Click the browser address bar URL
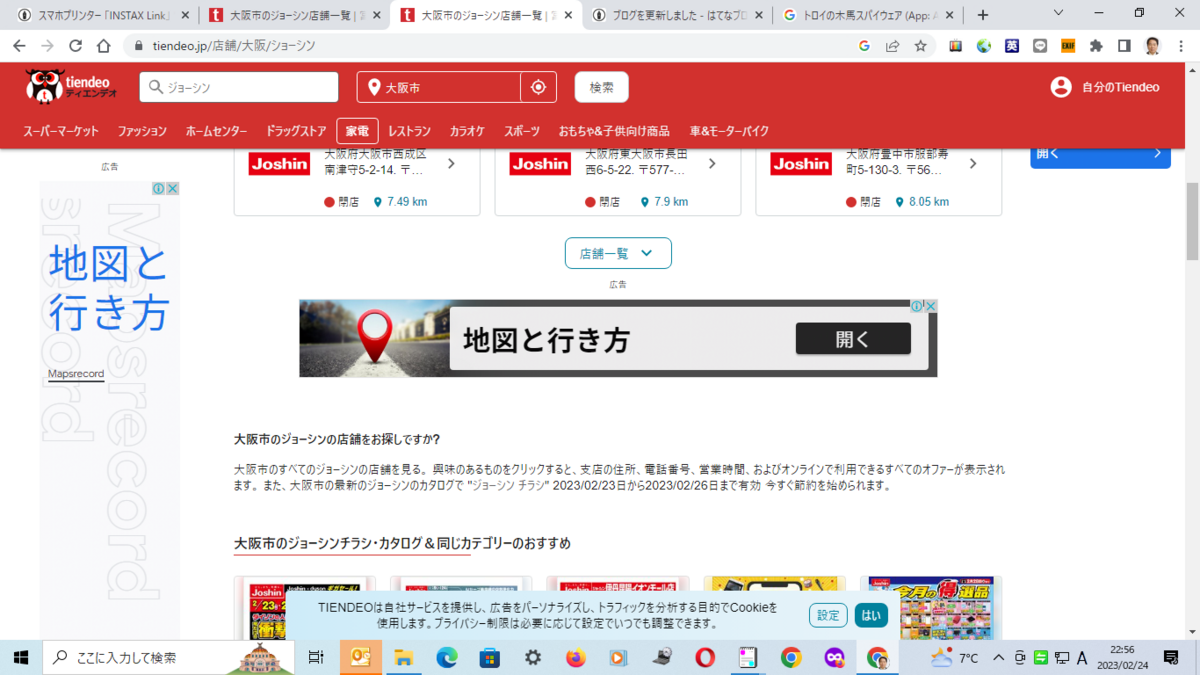 click(234, 46)
